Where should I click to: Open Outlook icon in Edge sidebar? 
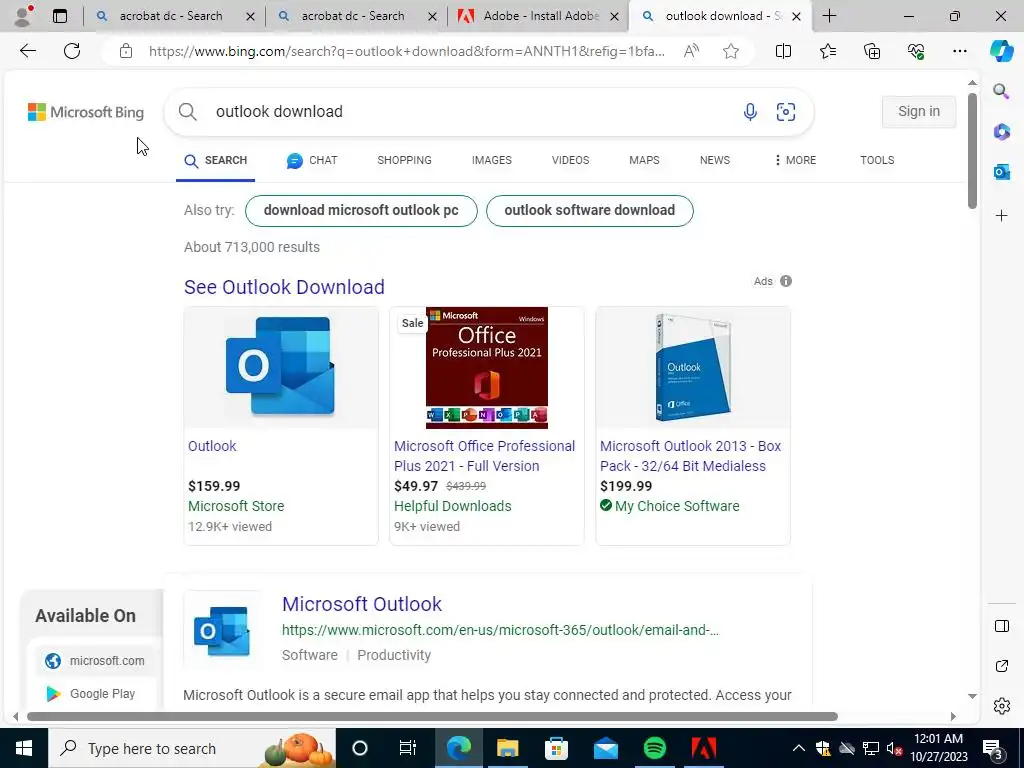click(x=1001, y=172)
